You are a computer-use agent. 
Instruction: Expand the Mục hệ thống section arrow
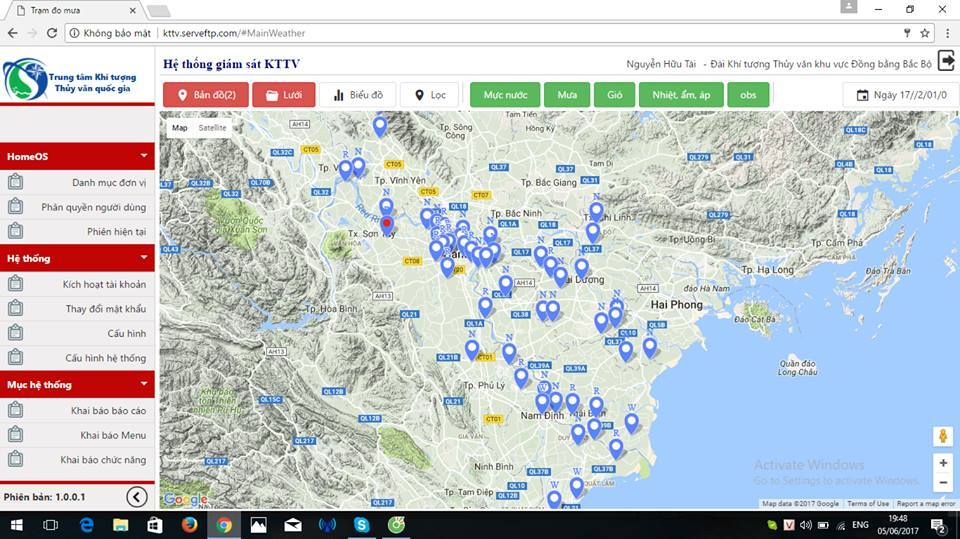[144, 384]
